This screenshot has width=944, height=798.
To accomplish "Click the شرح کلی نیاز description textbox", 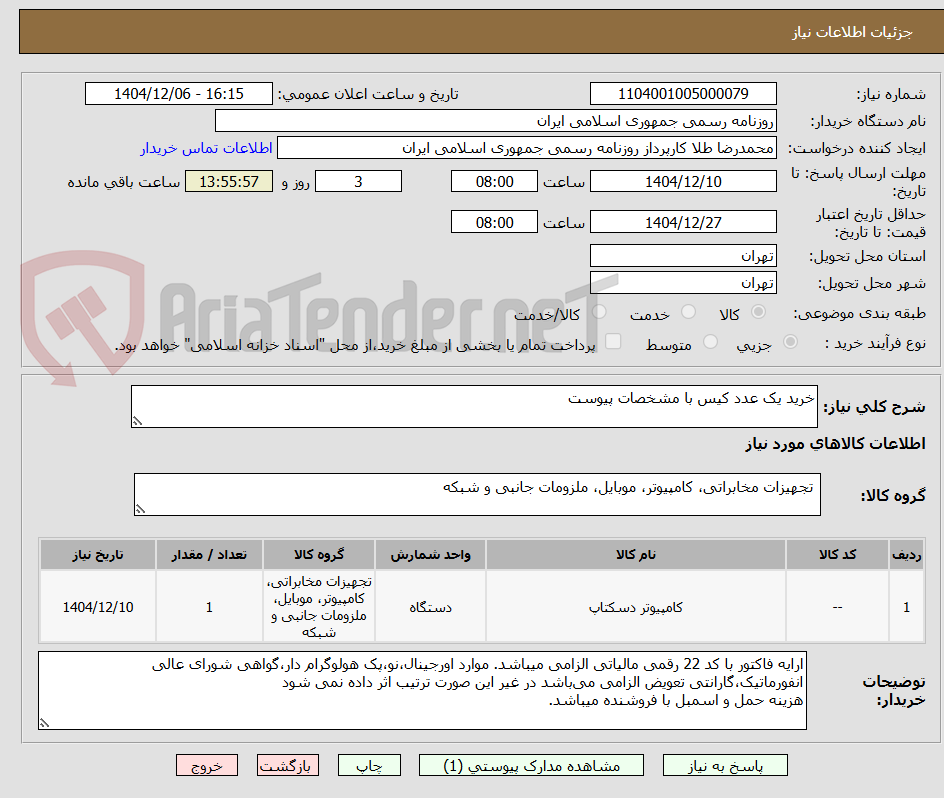I will tap(474, 407).
